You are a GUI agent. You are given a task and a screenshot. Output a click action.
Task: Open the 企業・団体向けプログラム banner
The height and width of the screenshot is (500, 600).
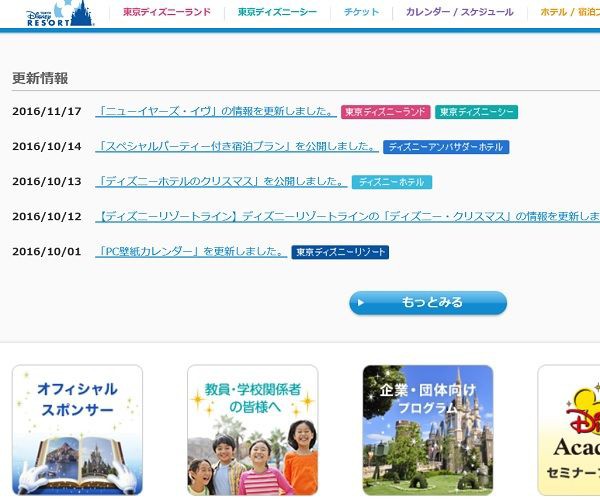pyautogui.click(x=428, y=430)
